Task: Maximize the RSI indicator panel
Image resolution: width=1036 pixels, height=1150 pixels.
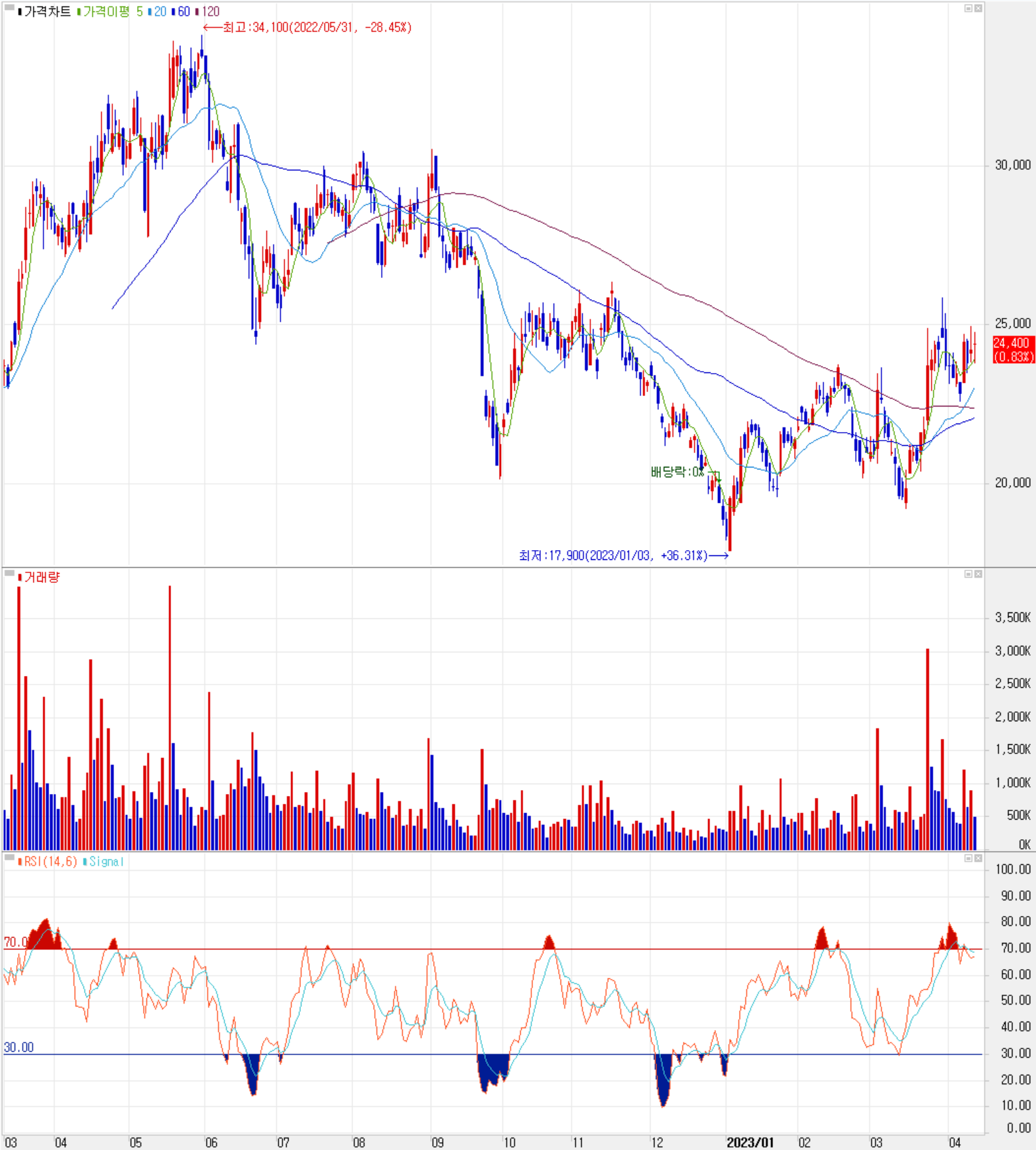Action: 968,858
